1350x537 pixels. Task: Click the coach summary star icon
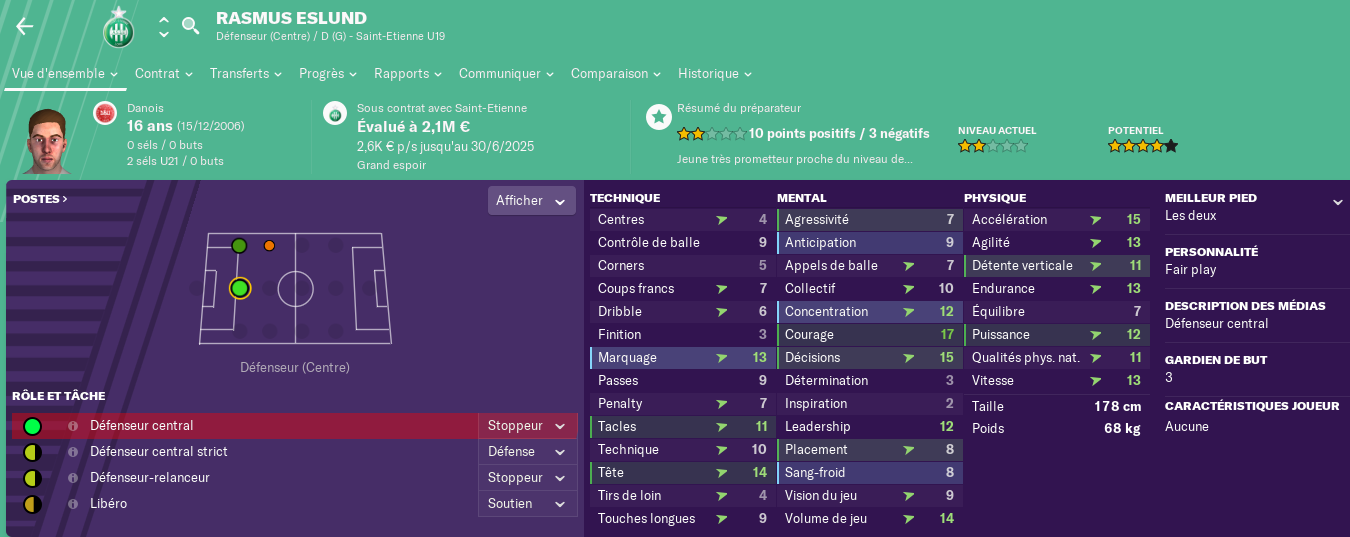click(x=658, y=117)
